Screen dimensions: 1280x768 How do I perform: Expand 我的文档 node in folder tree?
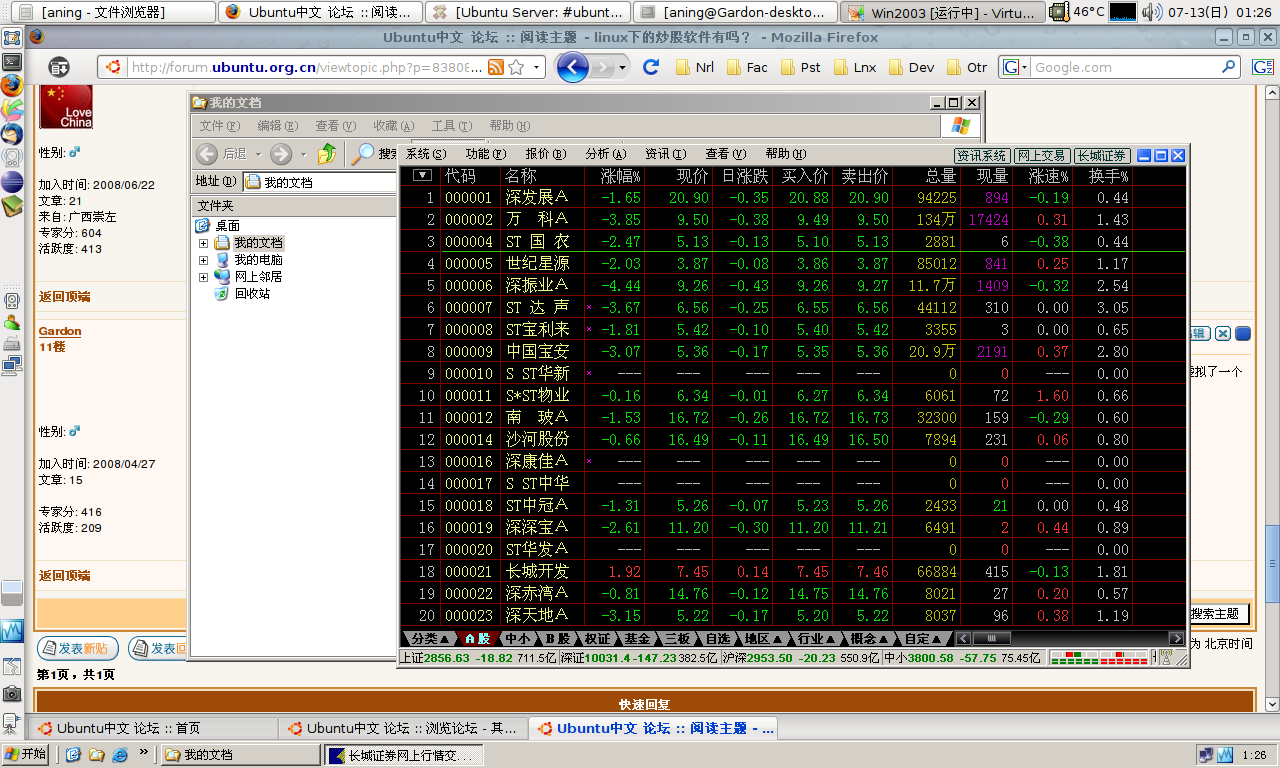203,243
